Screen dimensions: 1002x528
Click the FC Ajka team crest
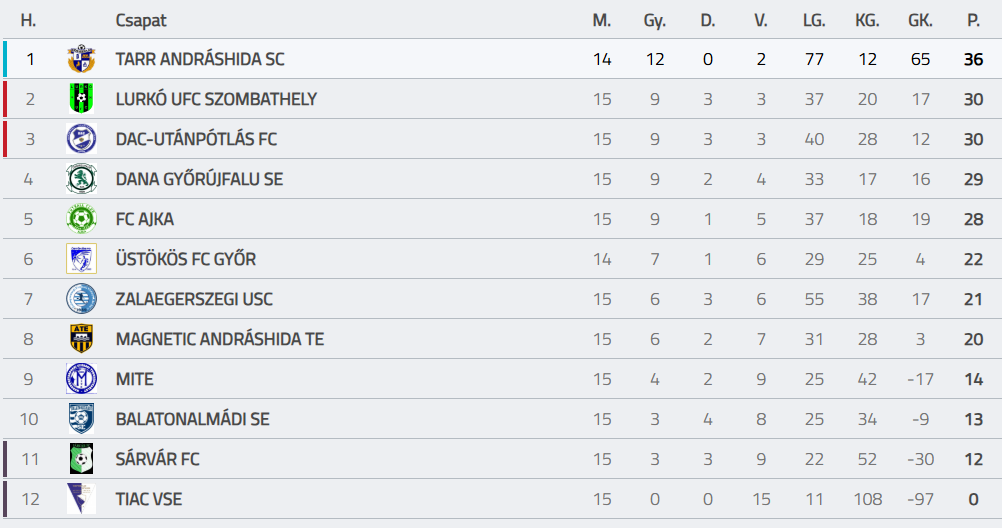pyautogui.click(x=81, y=219)
